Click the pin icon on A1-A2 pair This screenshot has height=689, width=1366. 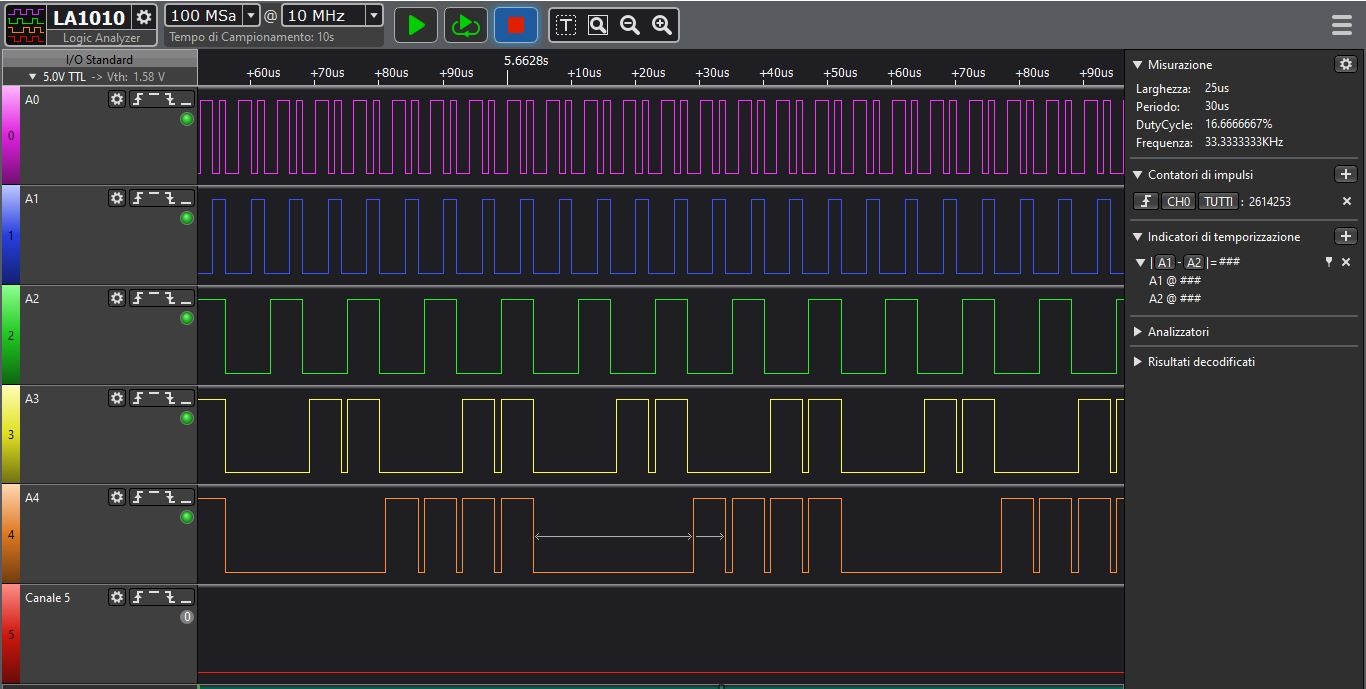[1328, 262]
